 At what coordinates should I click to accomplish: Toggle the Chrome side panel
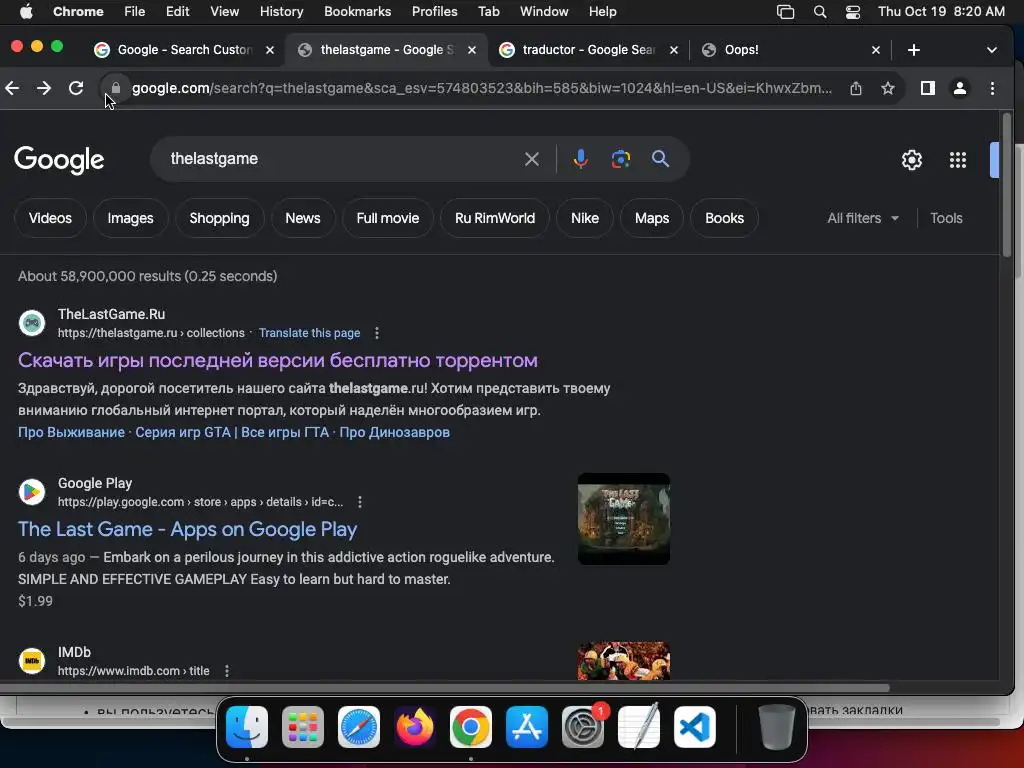(x=927, y=88)
